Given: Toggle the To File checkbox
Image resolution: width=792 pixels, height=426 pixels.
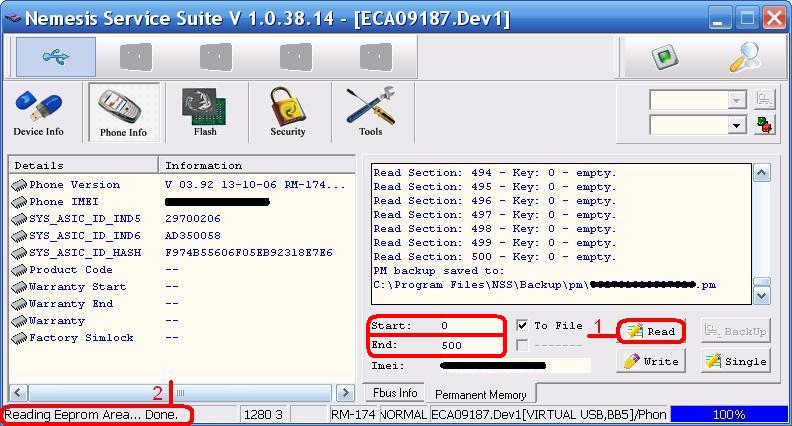Looking at the screenshot, I should [x=522, y=325].
